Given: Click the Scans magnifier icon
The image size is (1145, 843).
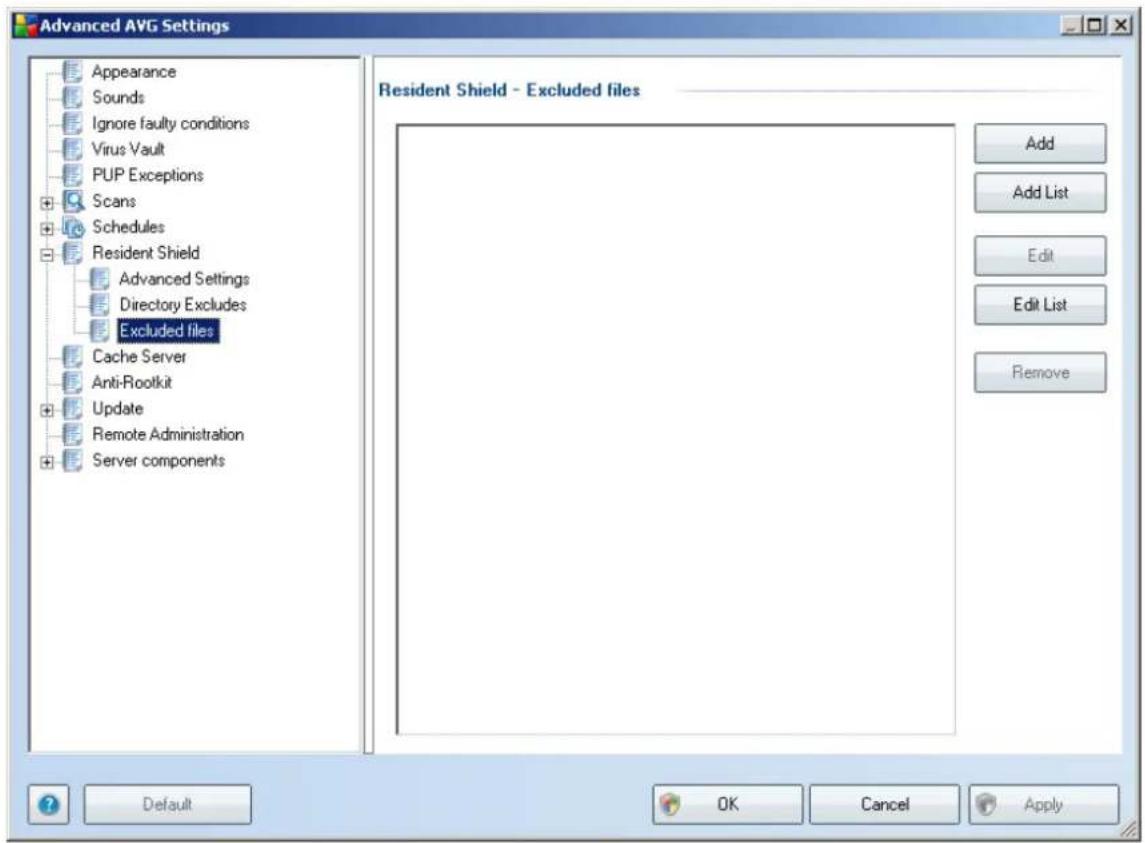Looking at the screenshot, I should pyautogui.click(x=74, y=201).
